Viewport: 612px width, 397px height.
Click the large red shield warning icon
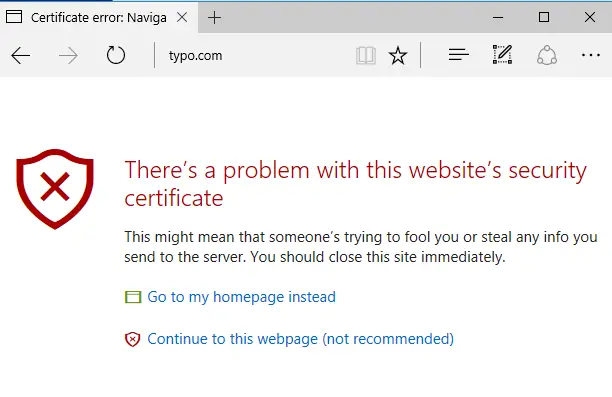coord(55,189)
